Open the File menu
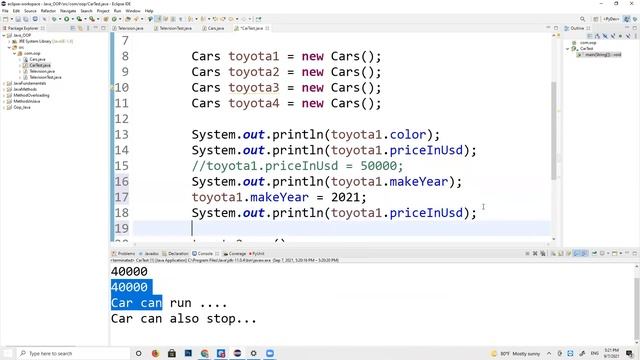Screen dimensions: 640x360 [5, 11]
